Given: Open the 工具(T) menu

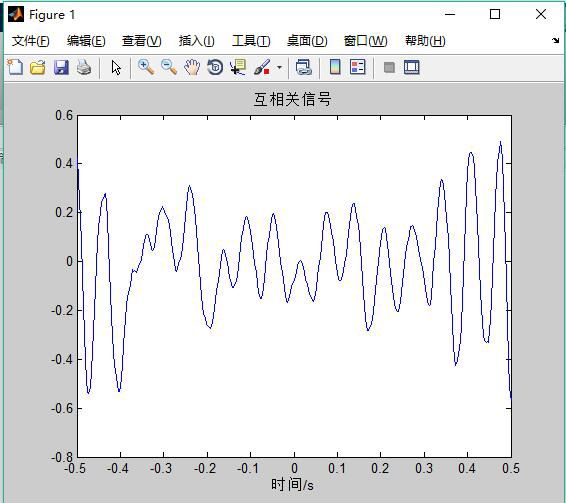Looking at the screenshot, I should (251, 41).
